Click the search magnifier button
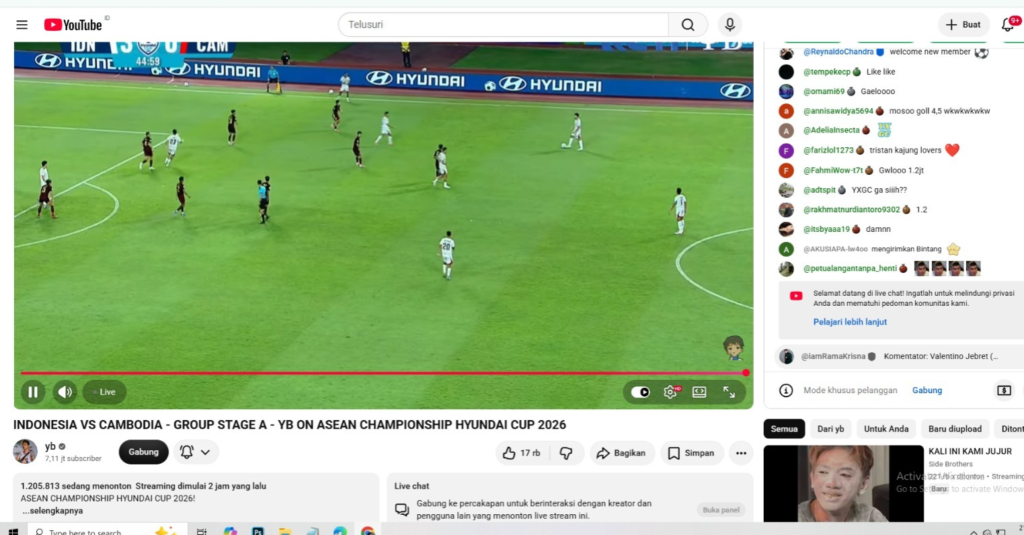1024x535 pixels. (x=688, y=25)
